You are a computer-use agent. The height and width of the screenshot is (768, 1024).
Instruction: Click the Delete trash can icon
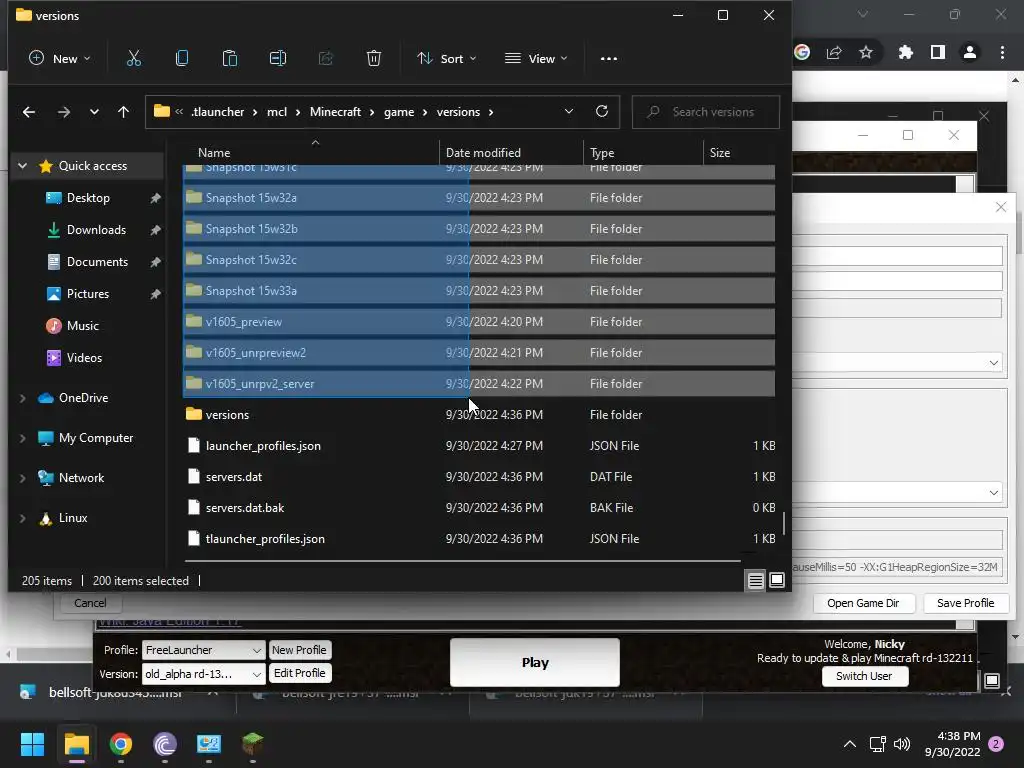374,59
